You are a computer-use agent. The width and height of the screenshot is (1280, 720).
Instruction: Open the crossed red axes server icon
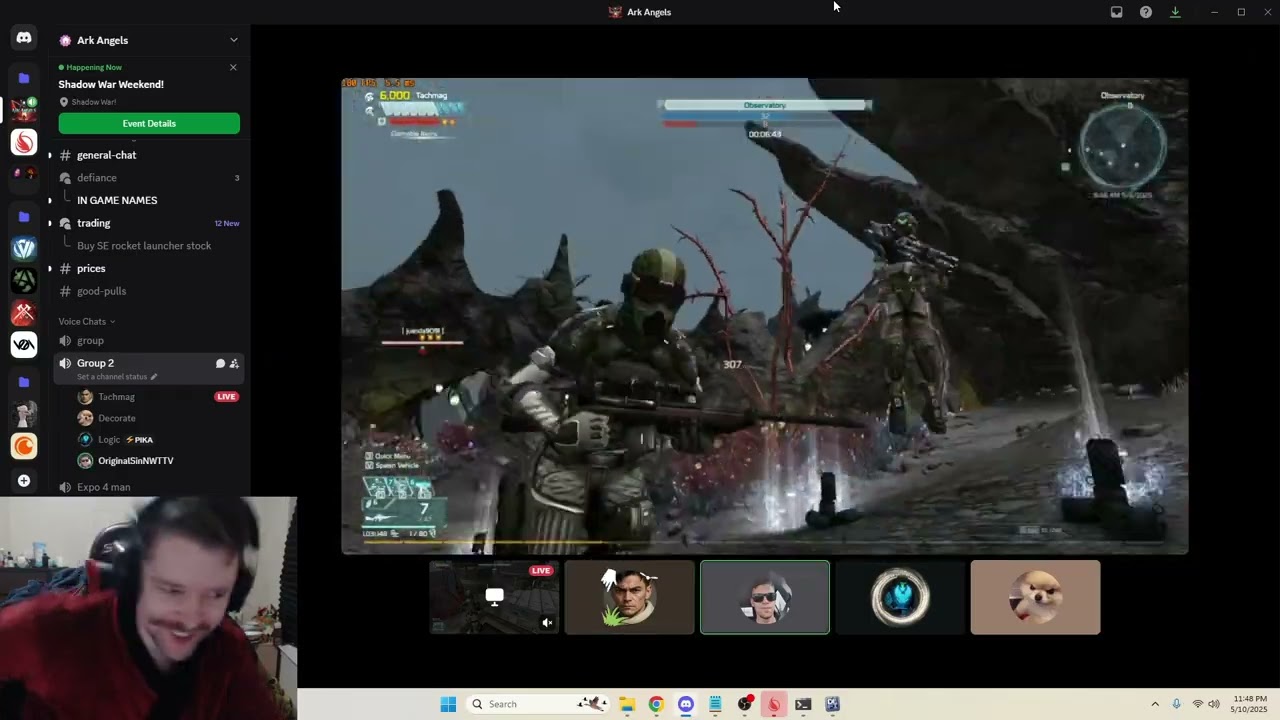(24, 313)
